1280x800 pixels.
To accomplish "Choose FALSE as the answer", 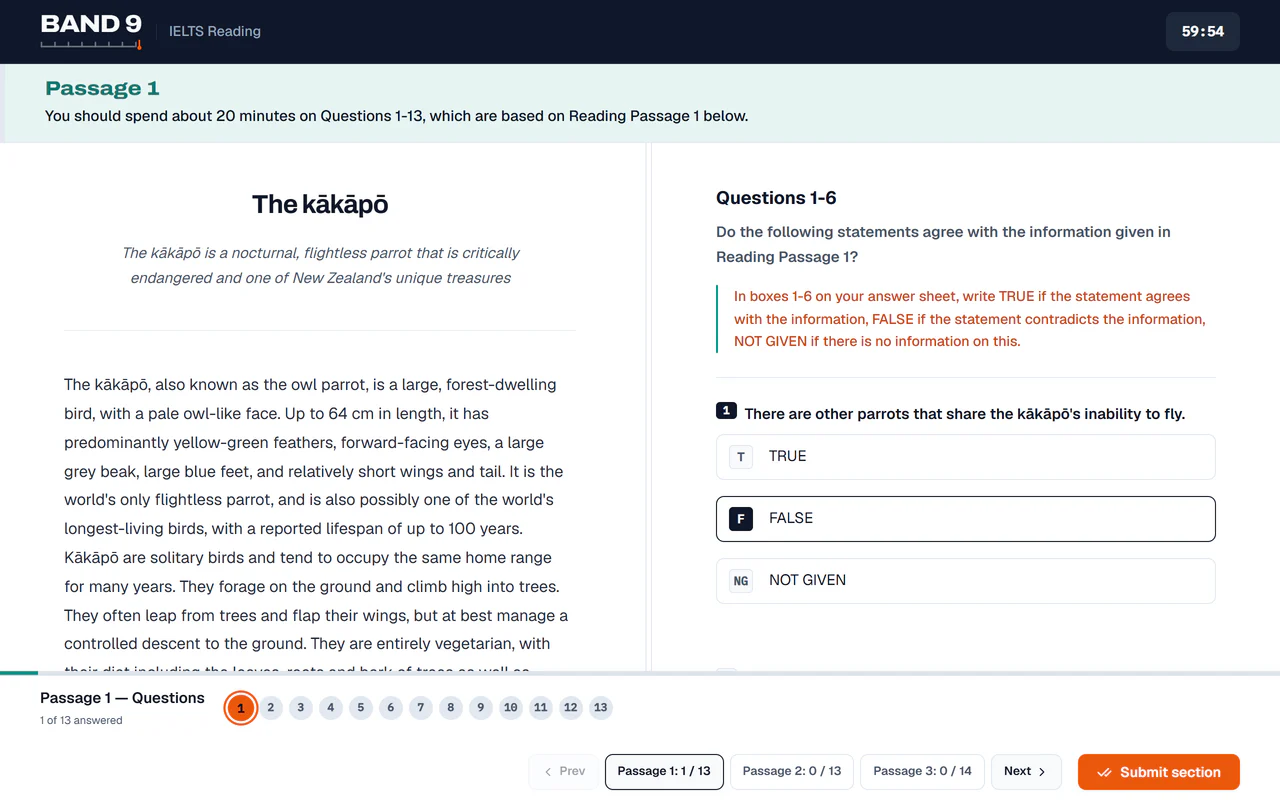I will point(966,519).
